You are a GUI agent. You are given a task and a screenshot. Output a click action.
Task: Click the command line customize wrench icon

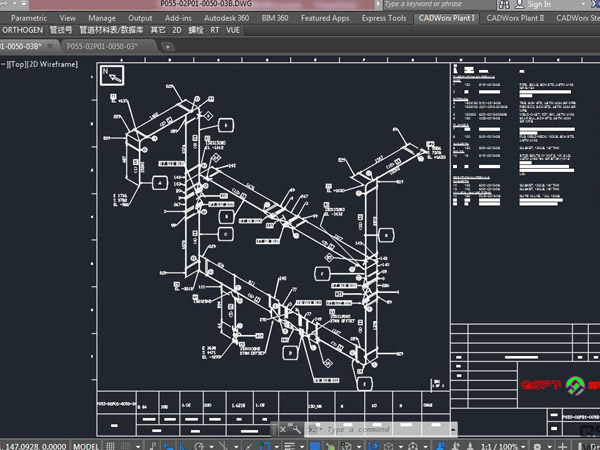pyautogui.click(x=296, y=429)
